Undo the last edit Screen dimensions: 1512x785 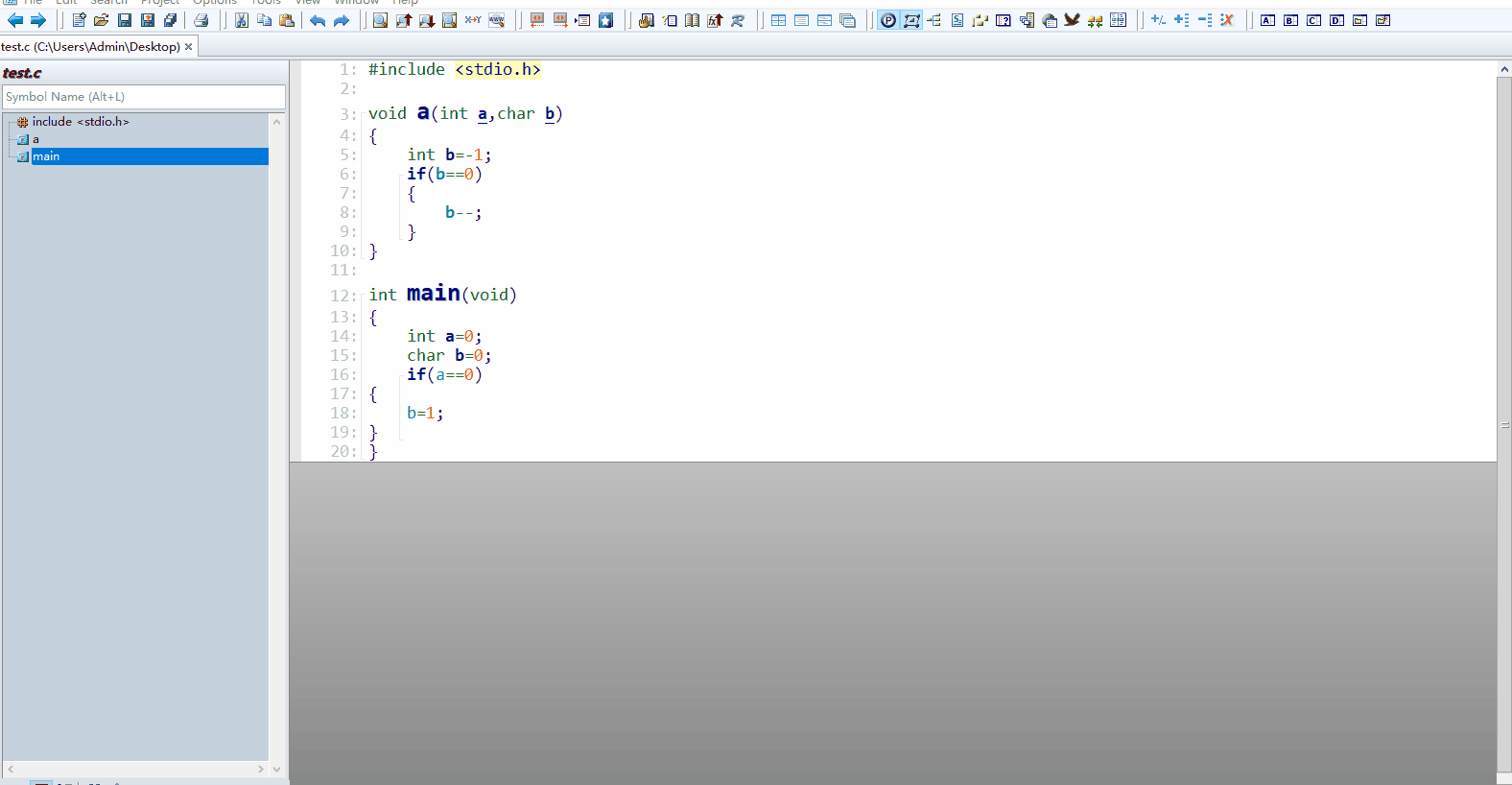pyautogui.click(x=318, y=20)
